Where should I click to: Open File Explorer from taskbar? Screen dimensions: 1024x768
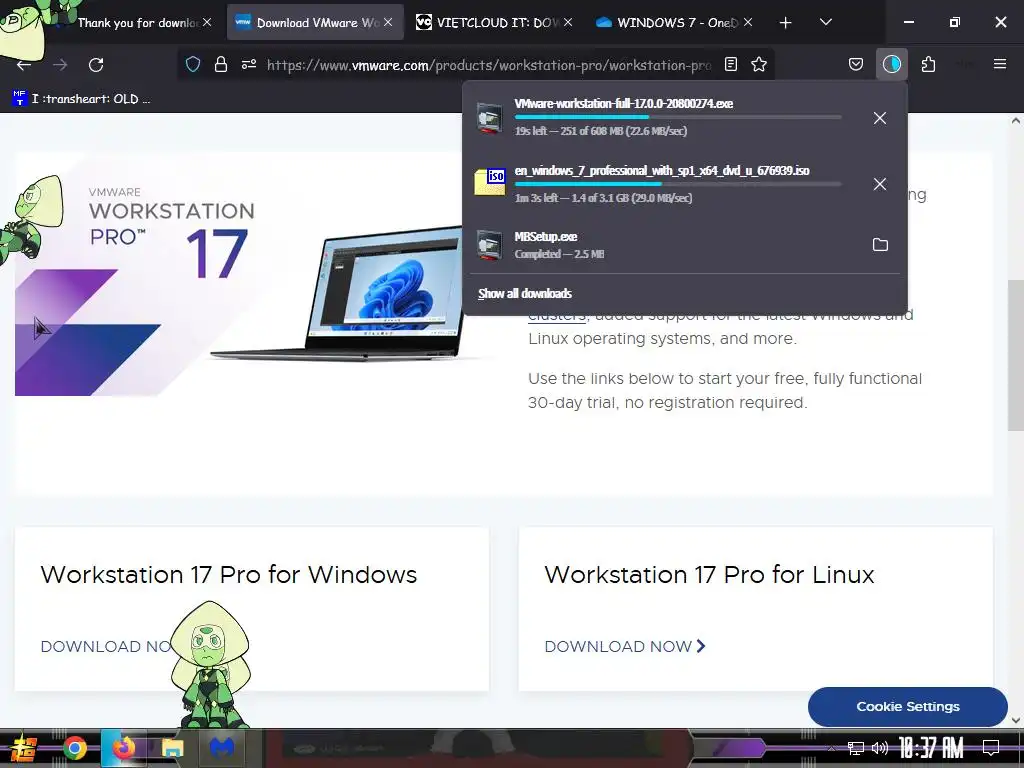click(173, 748)
